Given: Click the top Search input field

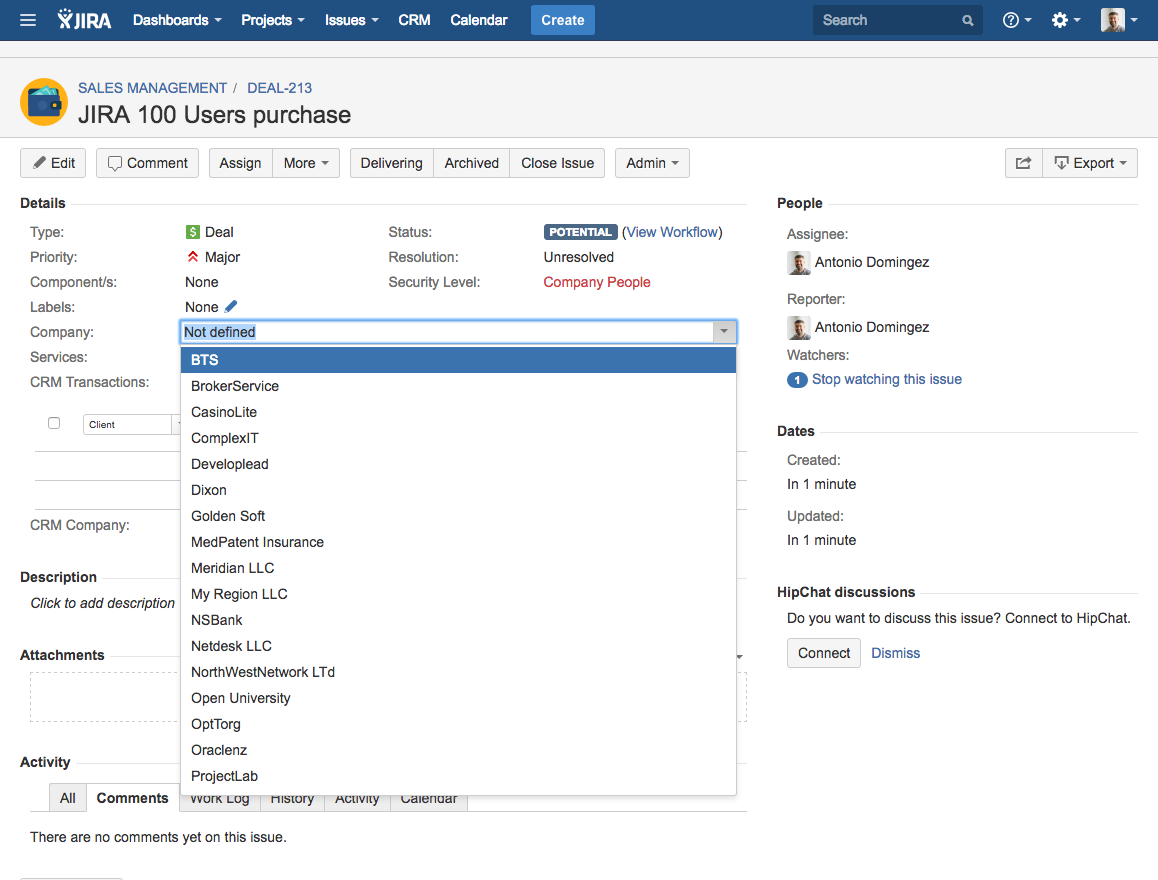Looking at the screenshot, I should [x=885, y=20].
